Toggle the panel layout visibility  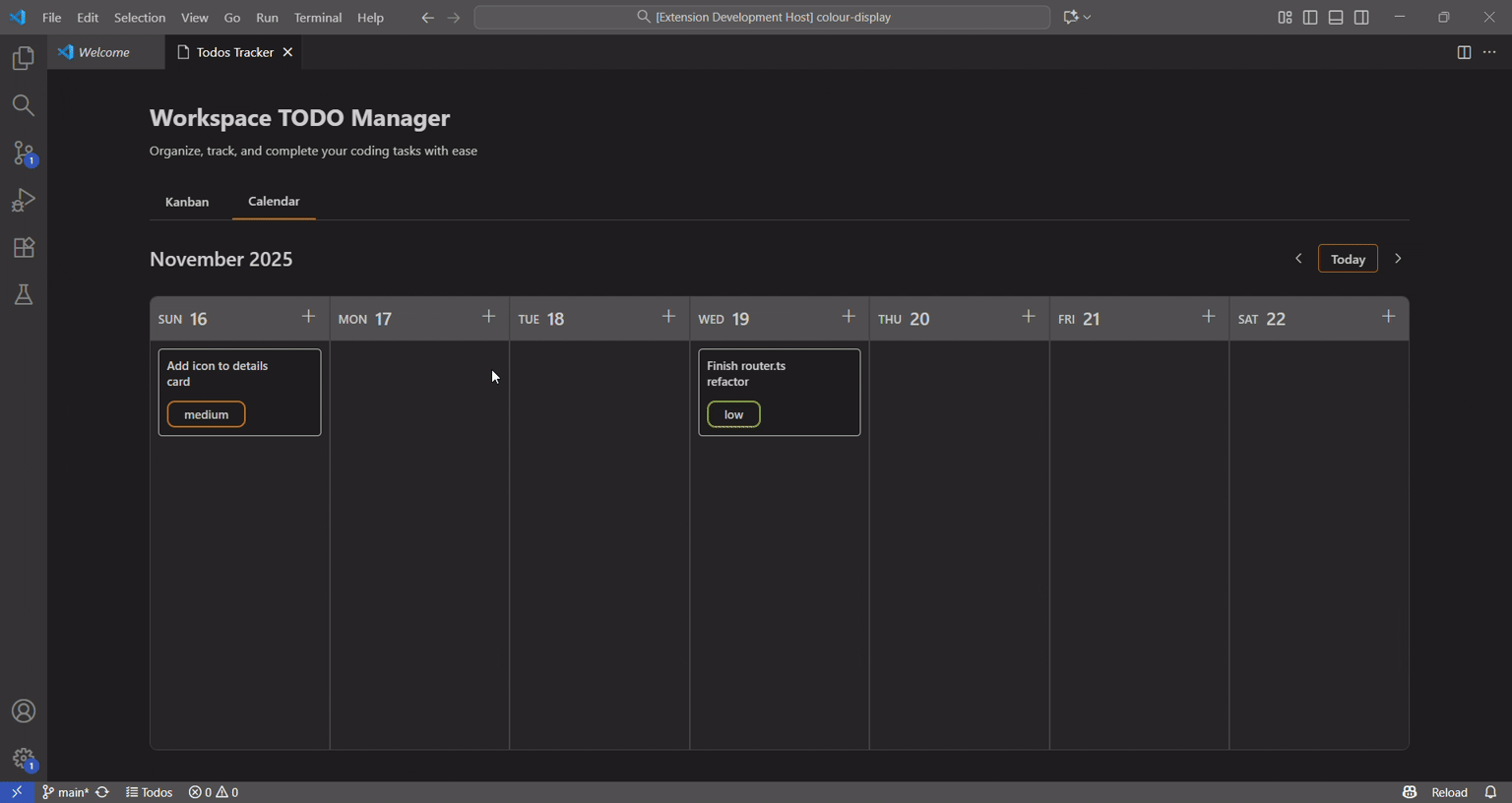click(1335, 17)
